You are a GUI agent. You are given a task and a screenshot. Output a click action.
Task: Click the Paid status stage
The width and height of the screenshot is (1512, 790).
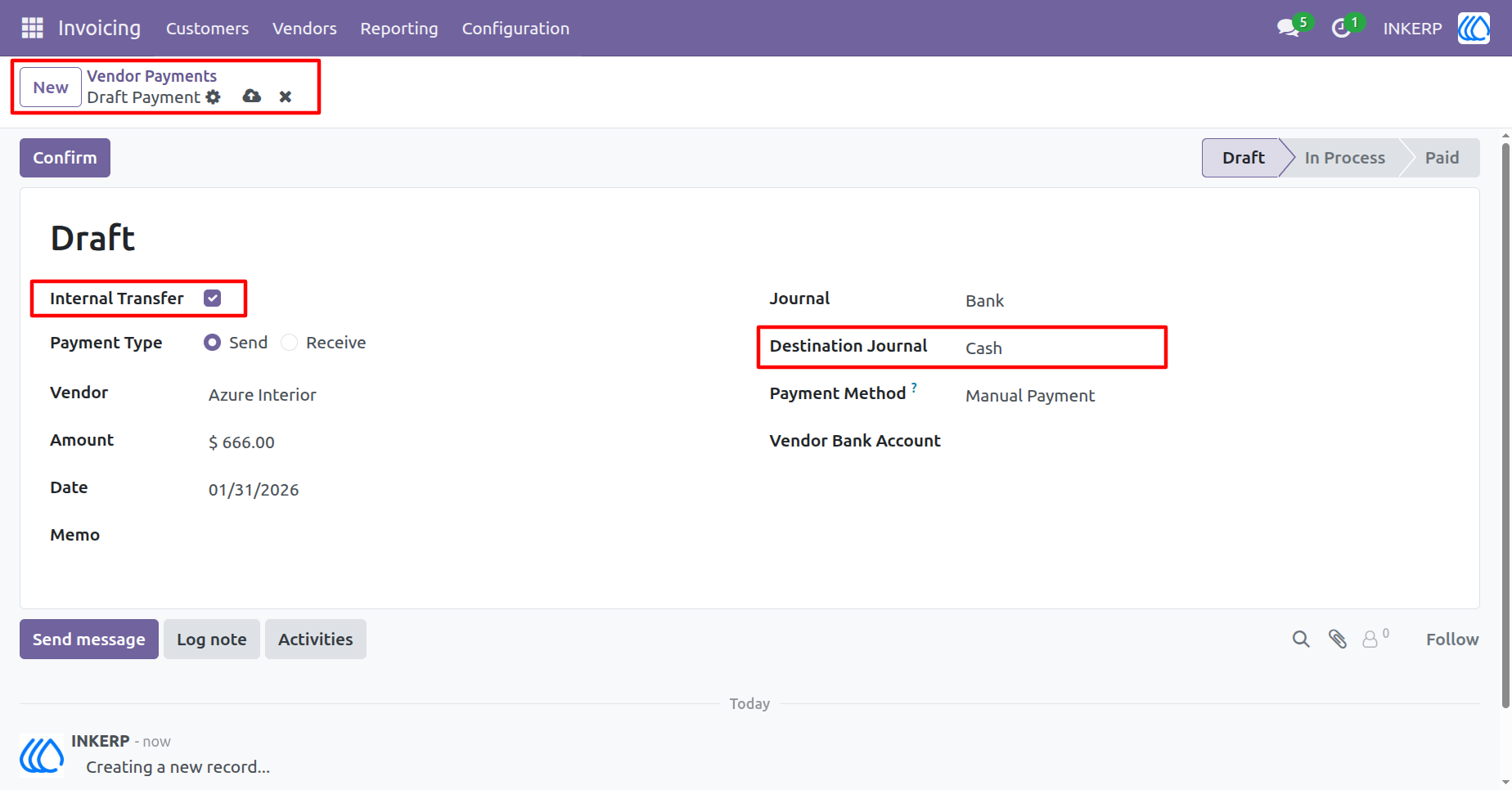click(1442, 158)
